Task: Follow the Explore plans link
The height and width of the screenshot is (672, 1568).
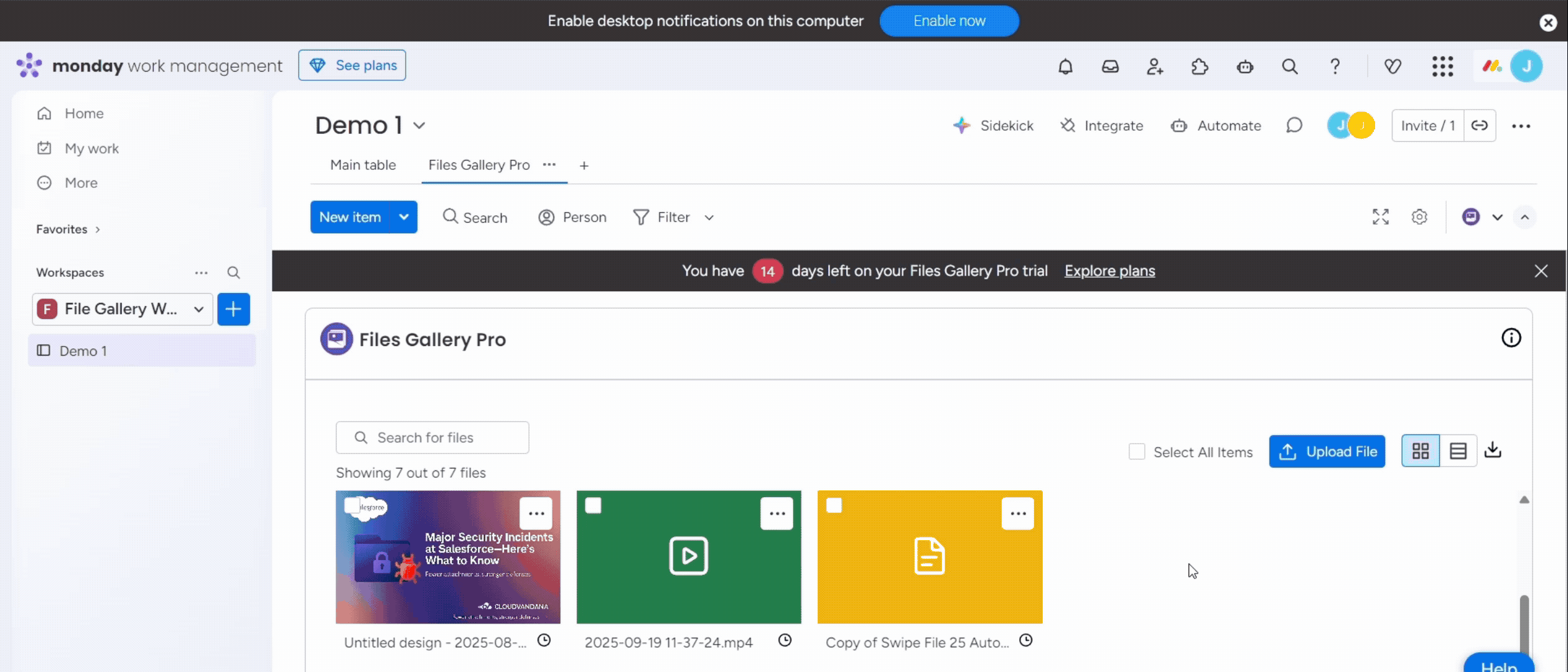Action: [x=1109, y=271]
